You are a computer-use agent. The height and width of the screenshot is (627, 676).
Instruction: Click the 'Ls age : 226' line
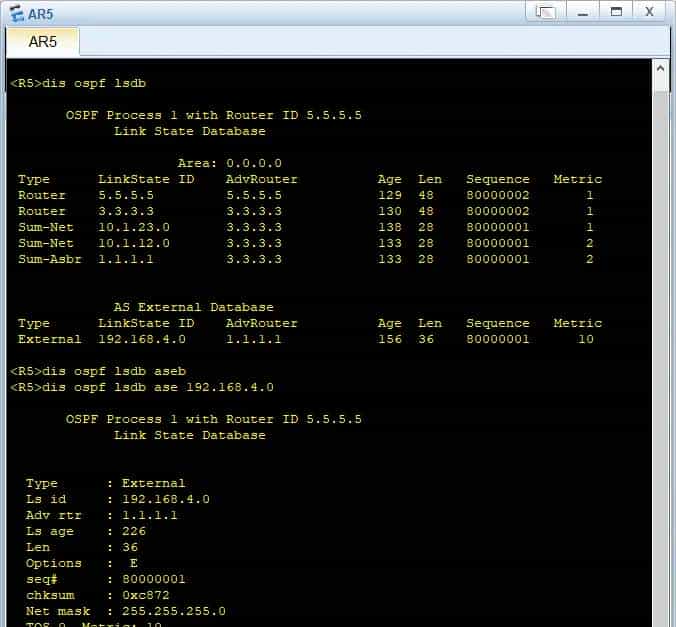(86, 531)
